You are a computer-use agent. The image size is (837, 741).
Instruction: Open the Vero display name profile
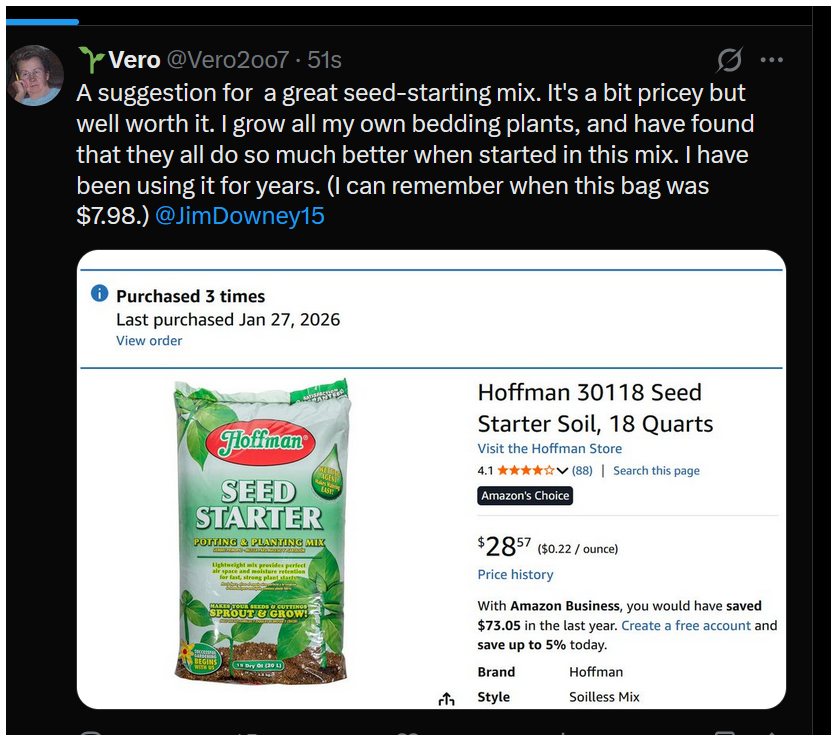click(134, 60)
